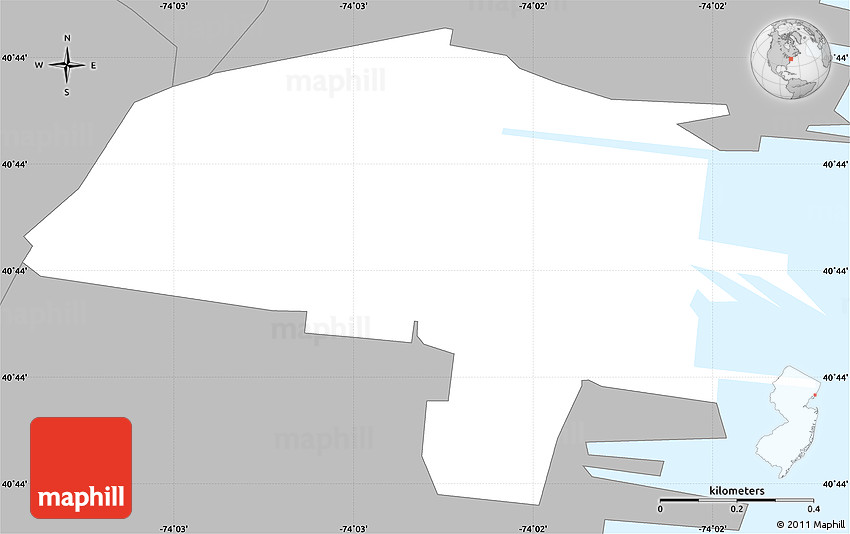Click the 0.2 mark on the scale
Screen dimensions: 850x534
coord(736,509)
